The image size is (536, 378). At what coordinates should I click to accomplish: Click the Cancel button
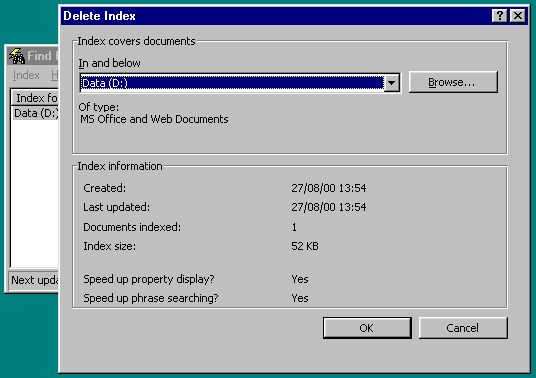(x=463, y=328)
